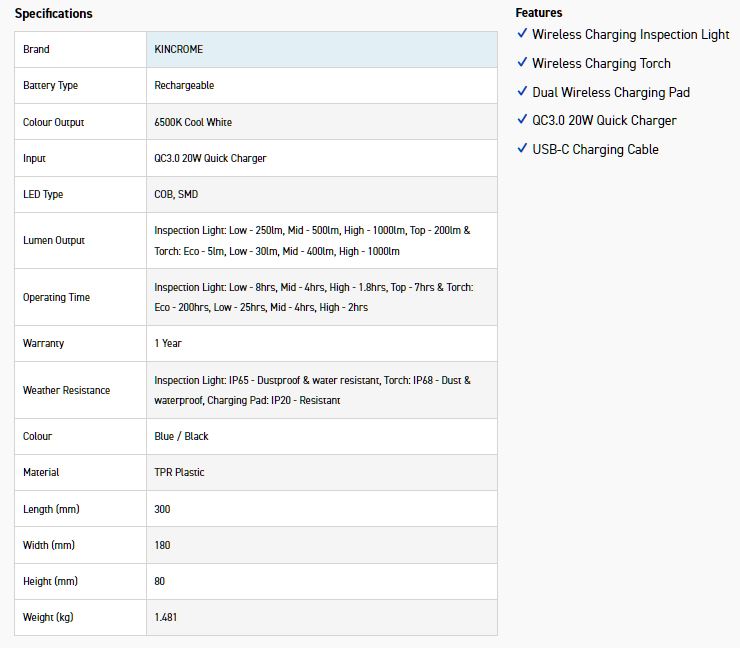Click the checkmark next to QC3.0 20W Quick Charger feature
Viewport: 740px width, 648px height.
[x=522, y=120]
